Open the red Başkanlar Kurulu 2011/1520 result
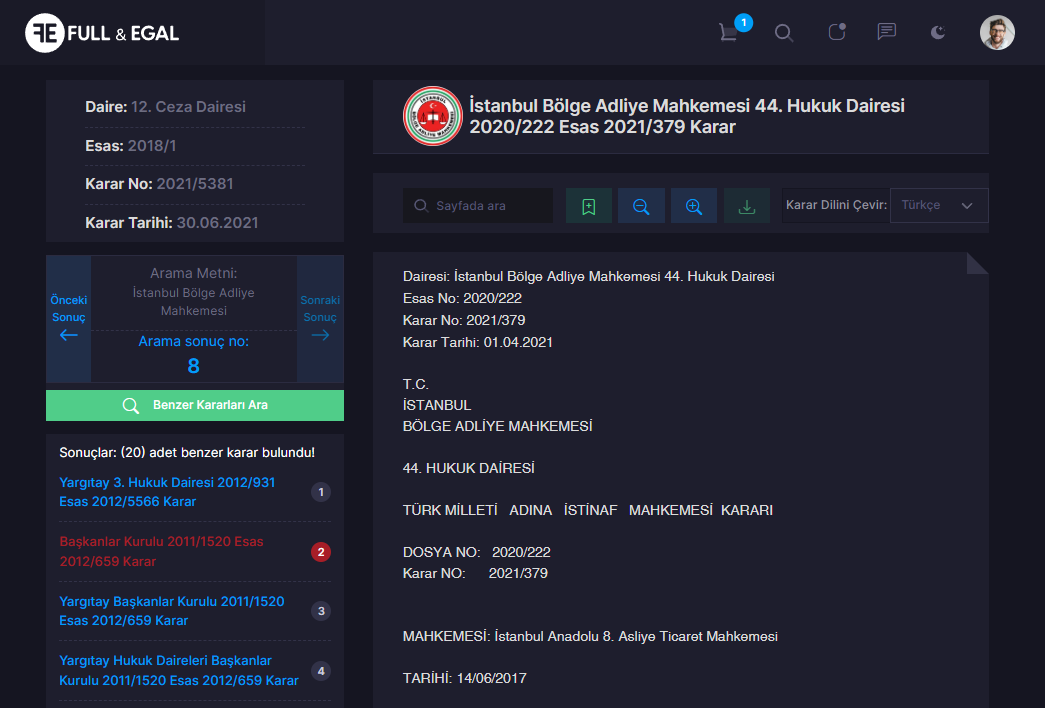The width and height of the screenshot is (1045, 708). click(161, 551)
